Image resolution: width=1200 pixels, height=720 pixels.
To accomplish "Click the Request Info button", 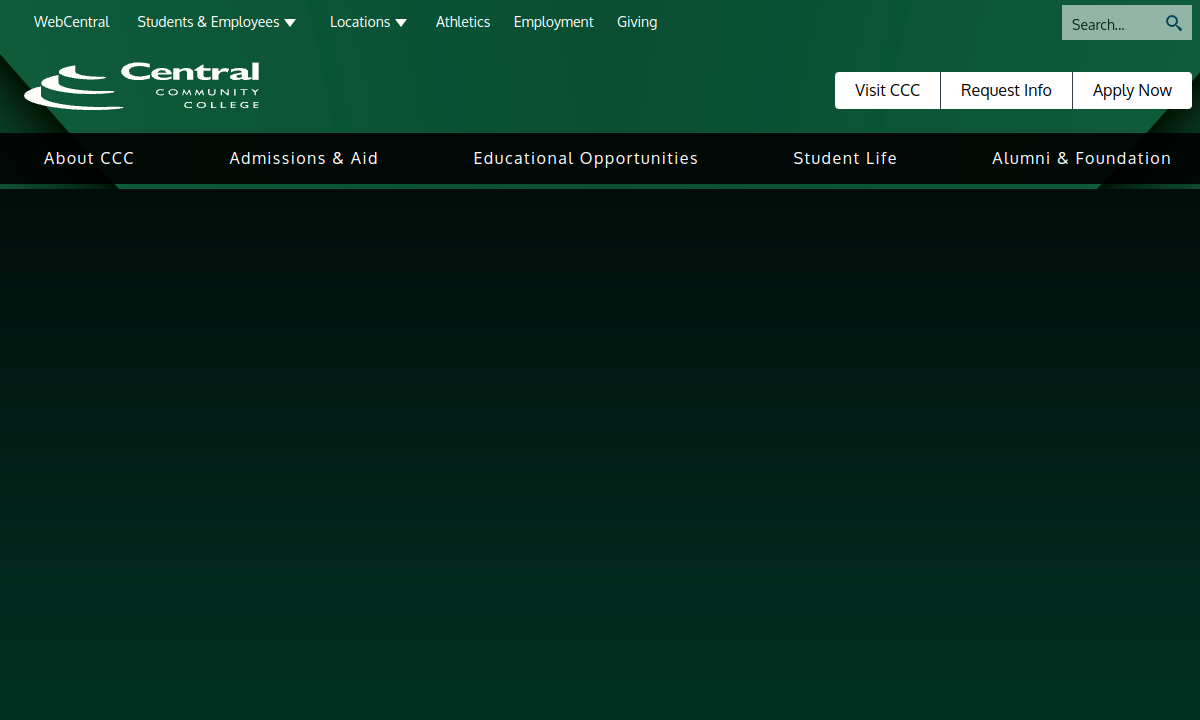I will point(1006,90).
